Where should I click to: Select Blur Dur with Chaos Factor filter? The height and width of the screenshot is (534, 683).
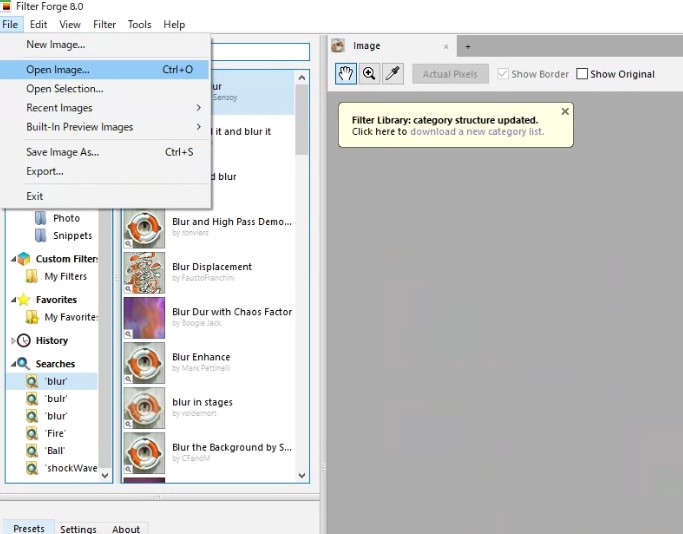(x=209, y=318)
